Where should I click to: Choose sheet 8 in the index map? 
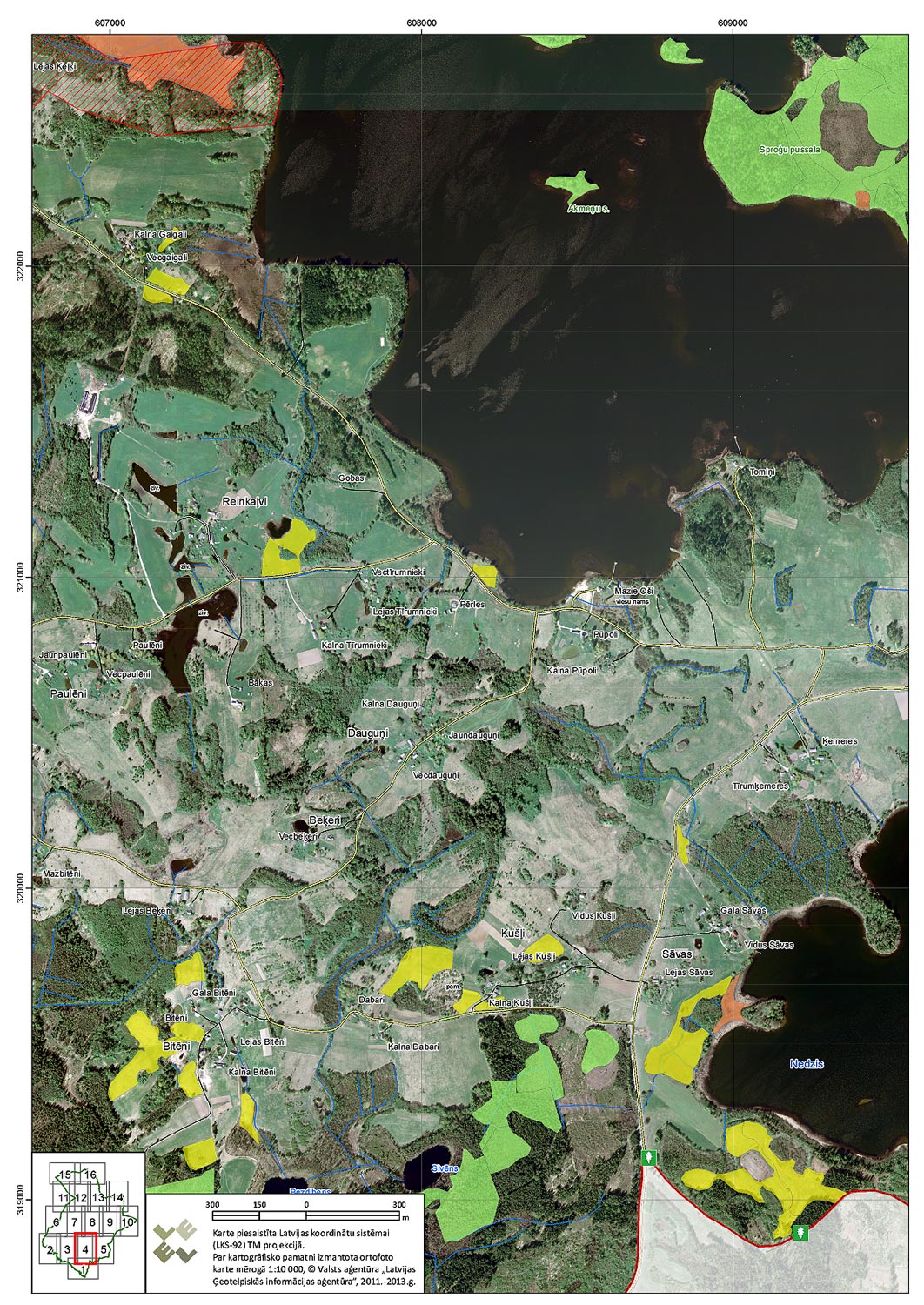coord(91,1222)
